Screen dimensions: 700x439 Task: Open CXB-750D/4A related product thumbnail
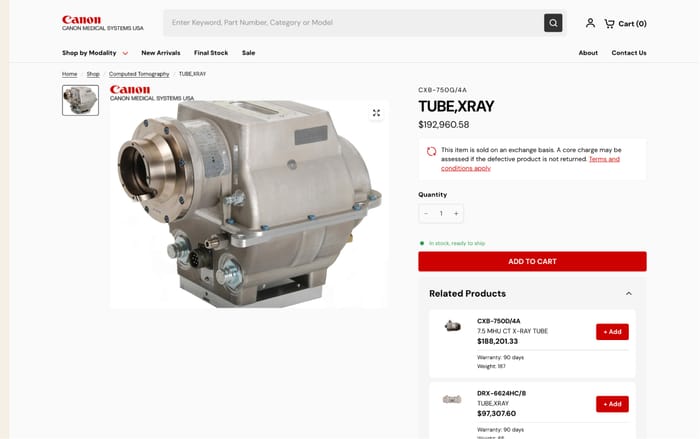pyautogui.click(x=452, y=326)
